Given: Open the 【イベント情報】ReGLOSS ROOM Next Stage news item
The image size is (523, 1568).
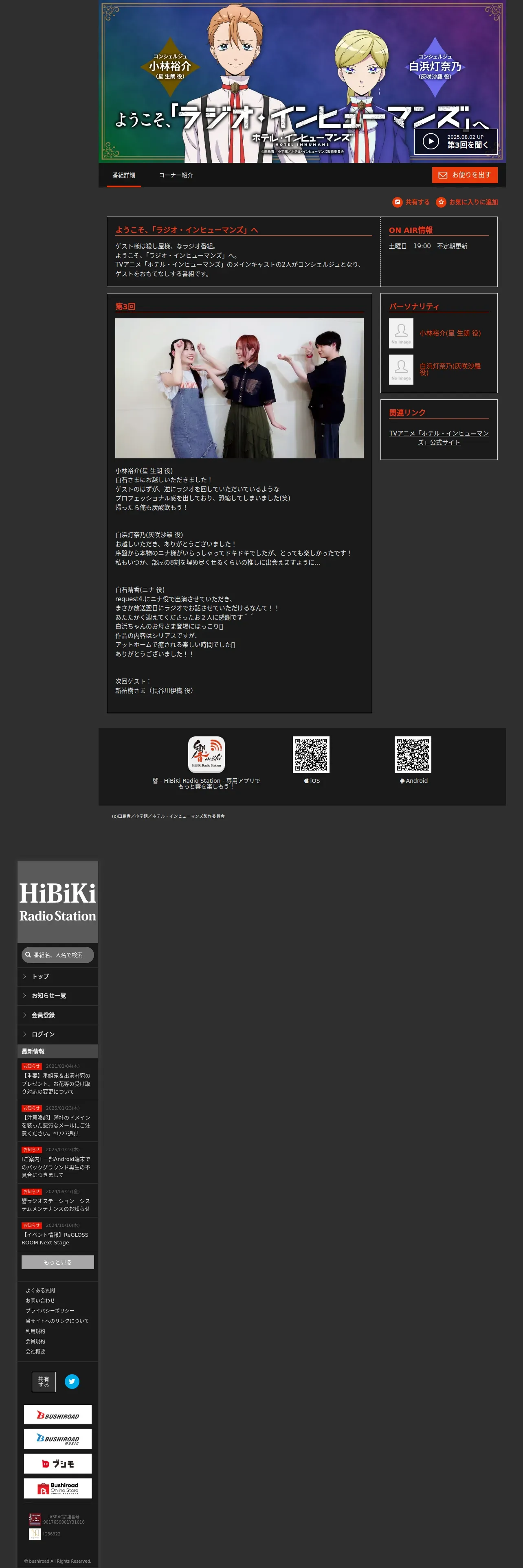Looking at the screenshot, I should point(58,1234).
